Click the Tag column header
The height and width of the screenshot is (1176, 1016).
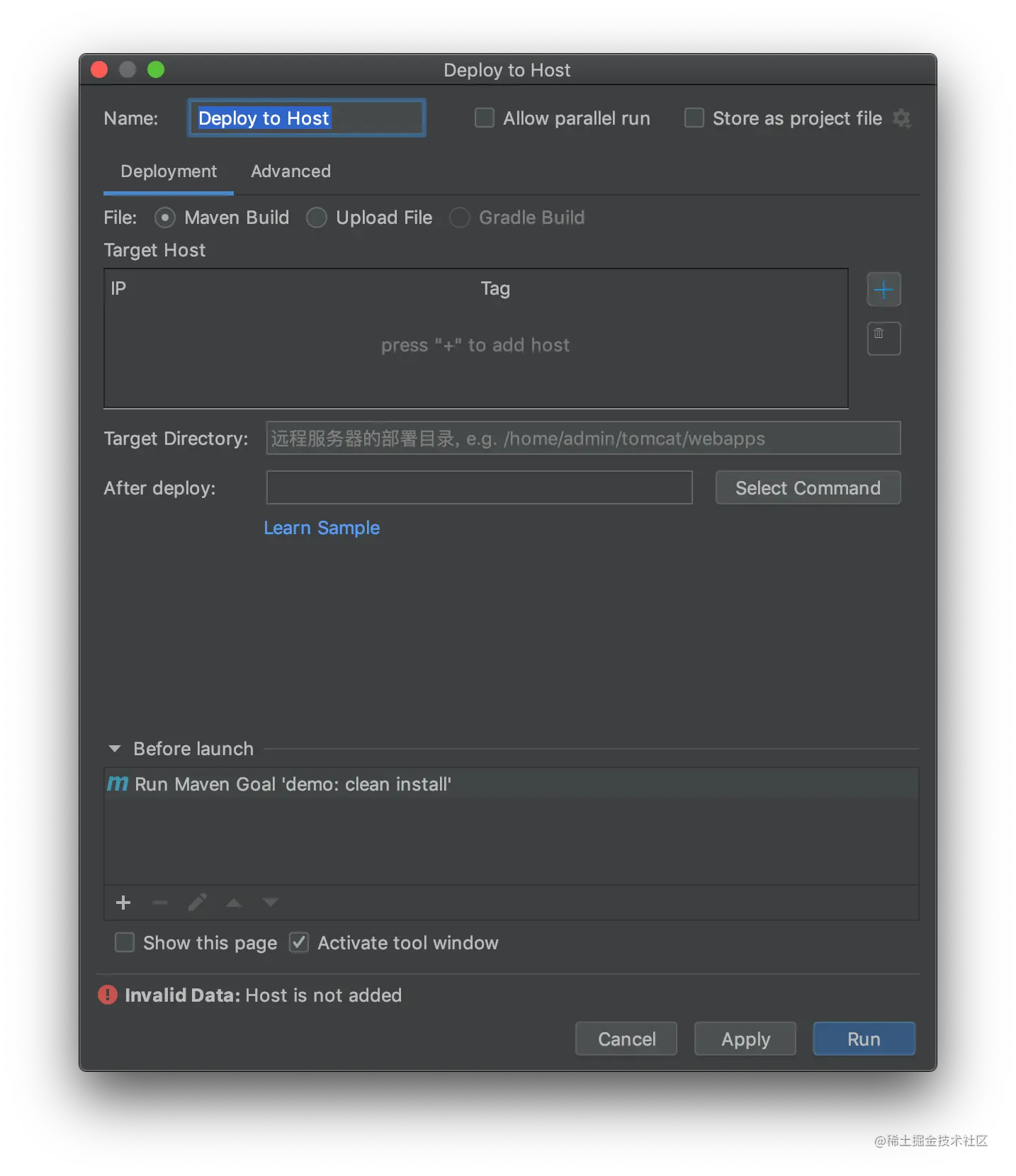point(495,288)
